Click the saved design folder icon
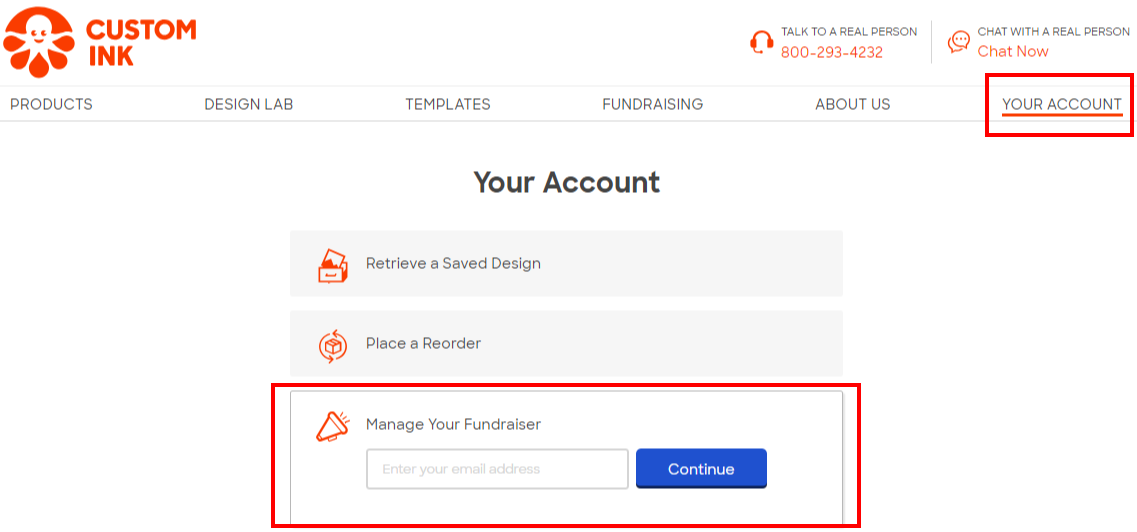This screenshot has height=532, width=1137. 332,265
